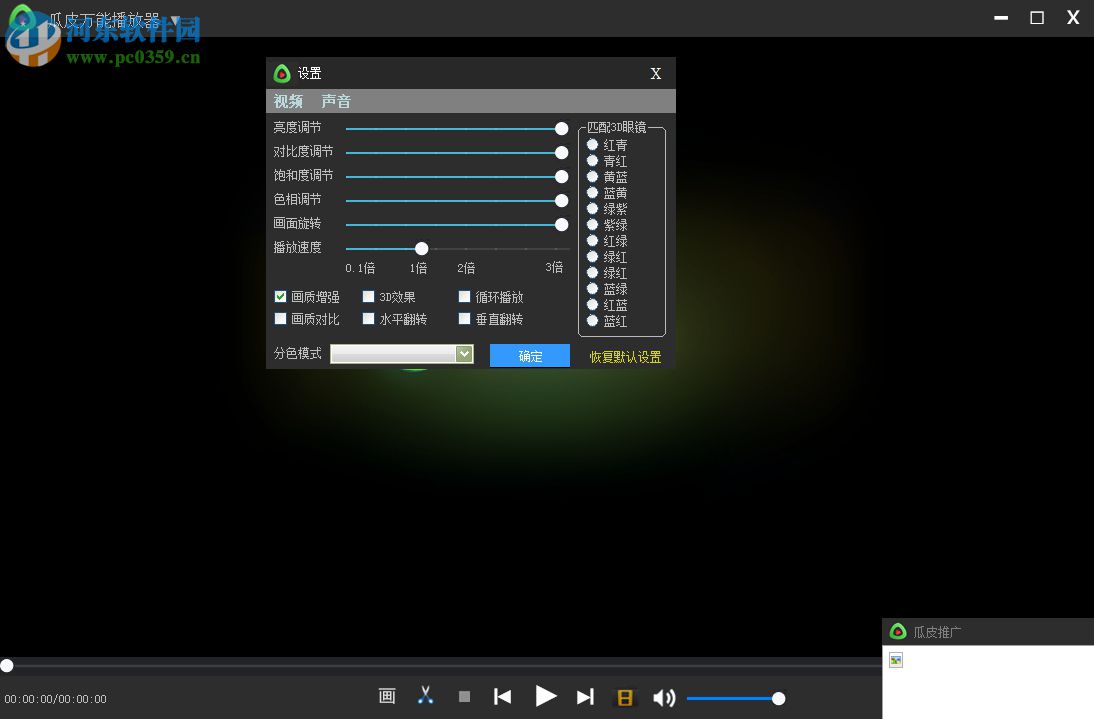
Task: Mute audio using the speaker icon
Action: [664, 697]
